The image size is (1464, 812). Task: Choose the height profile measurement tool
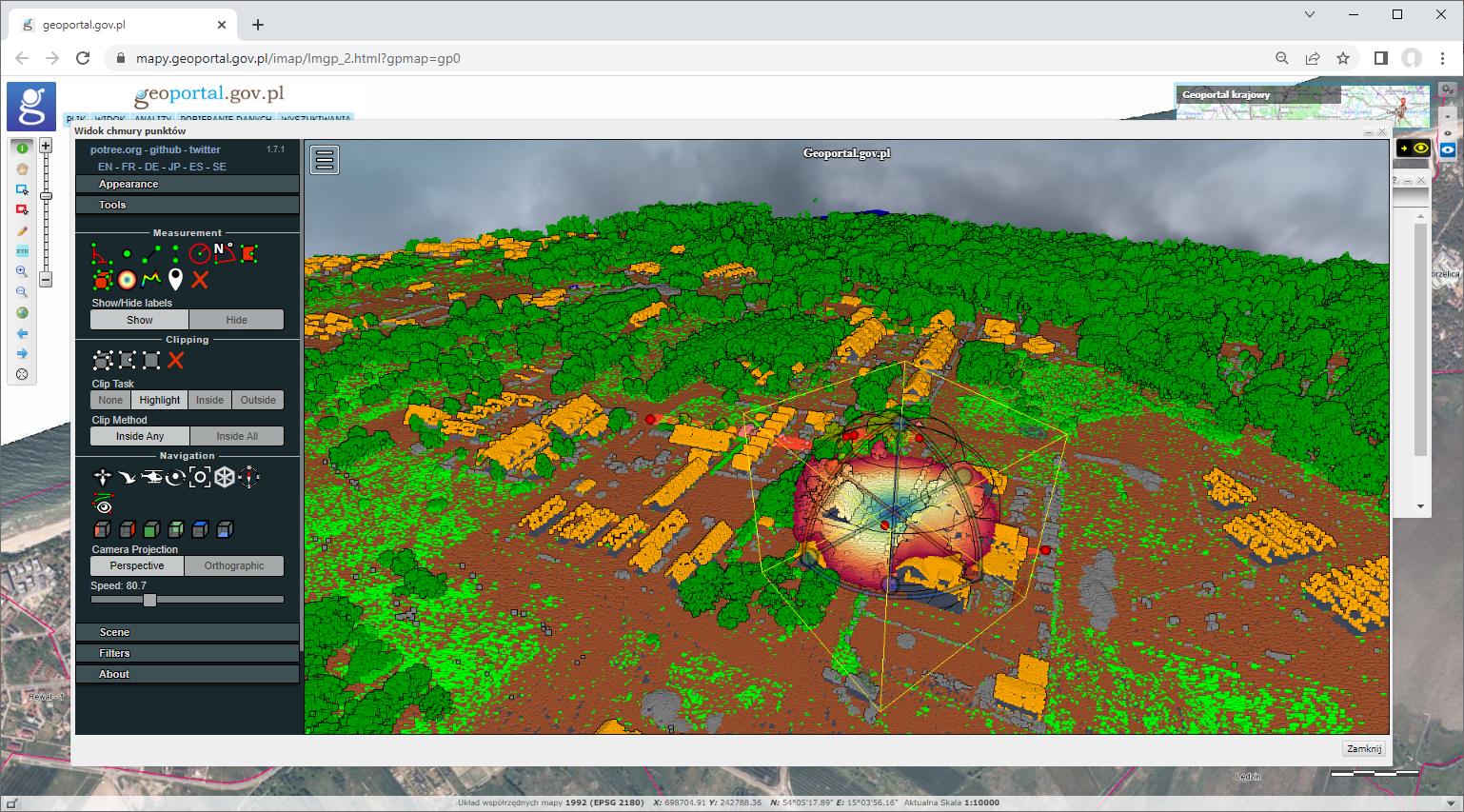point(151,280)
